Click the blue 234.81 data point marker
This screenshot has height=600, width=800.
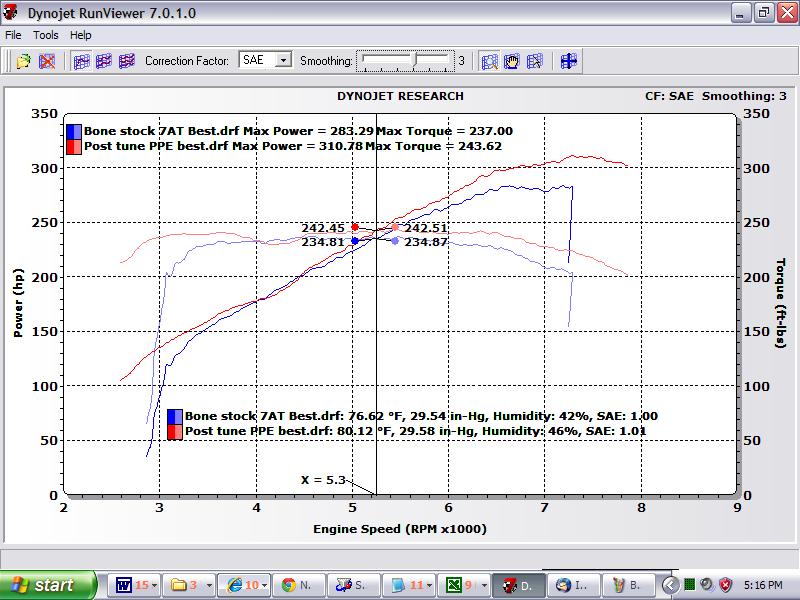pyautogui.click(x=355, y=241)
